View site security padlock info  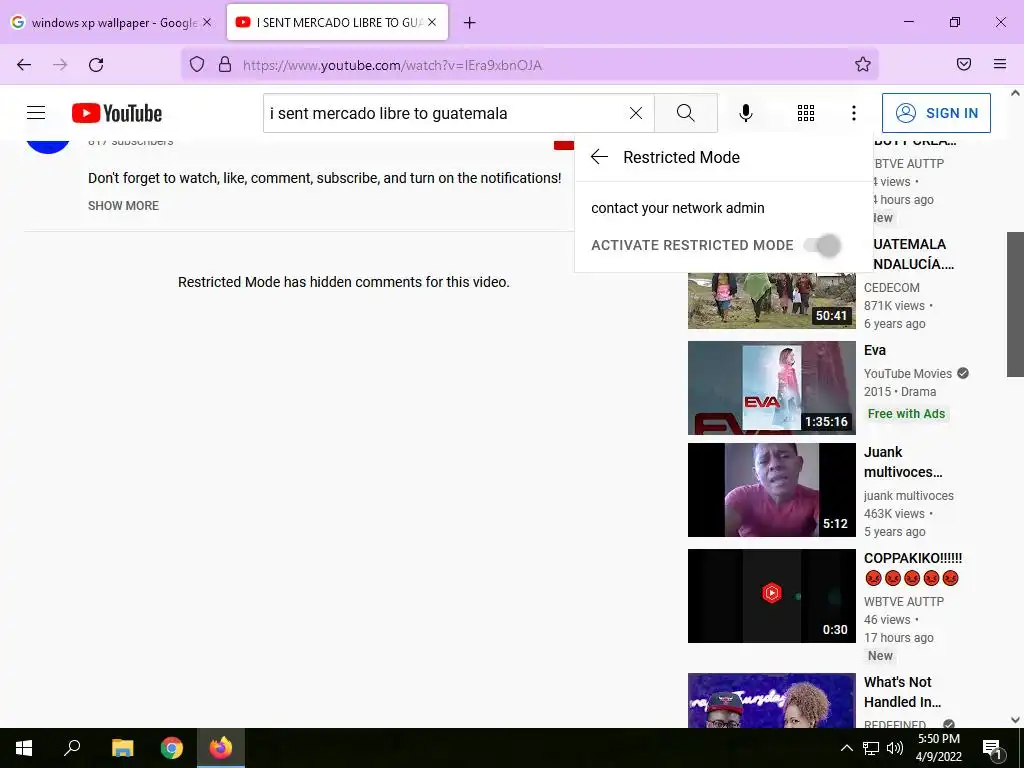pos(225,64)
